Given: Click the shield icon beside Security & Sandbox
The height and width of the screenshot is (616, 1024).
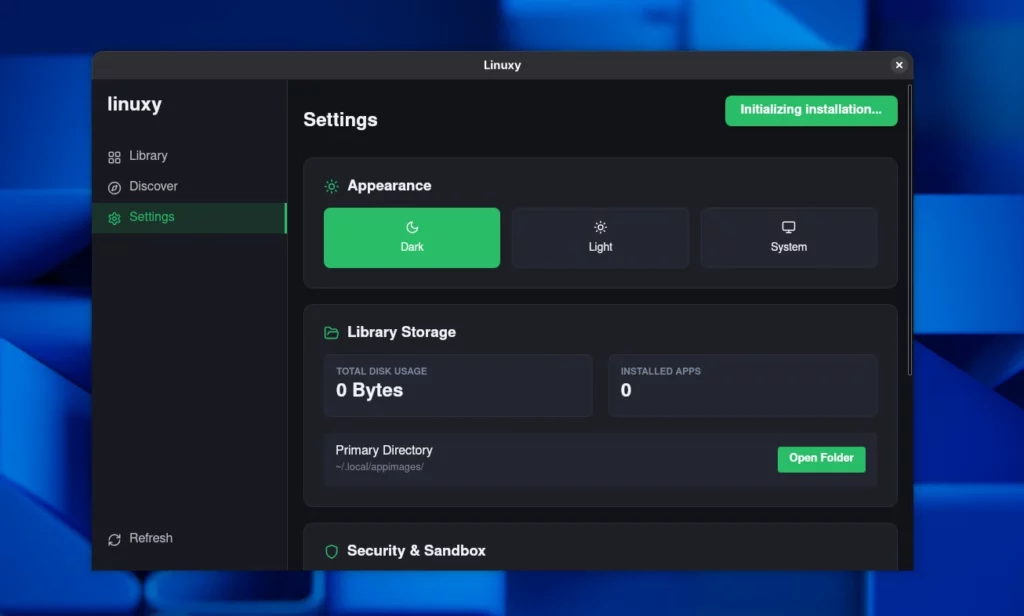Looking at the screenshot, I should click(331, 551).
